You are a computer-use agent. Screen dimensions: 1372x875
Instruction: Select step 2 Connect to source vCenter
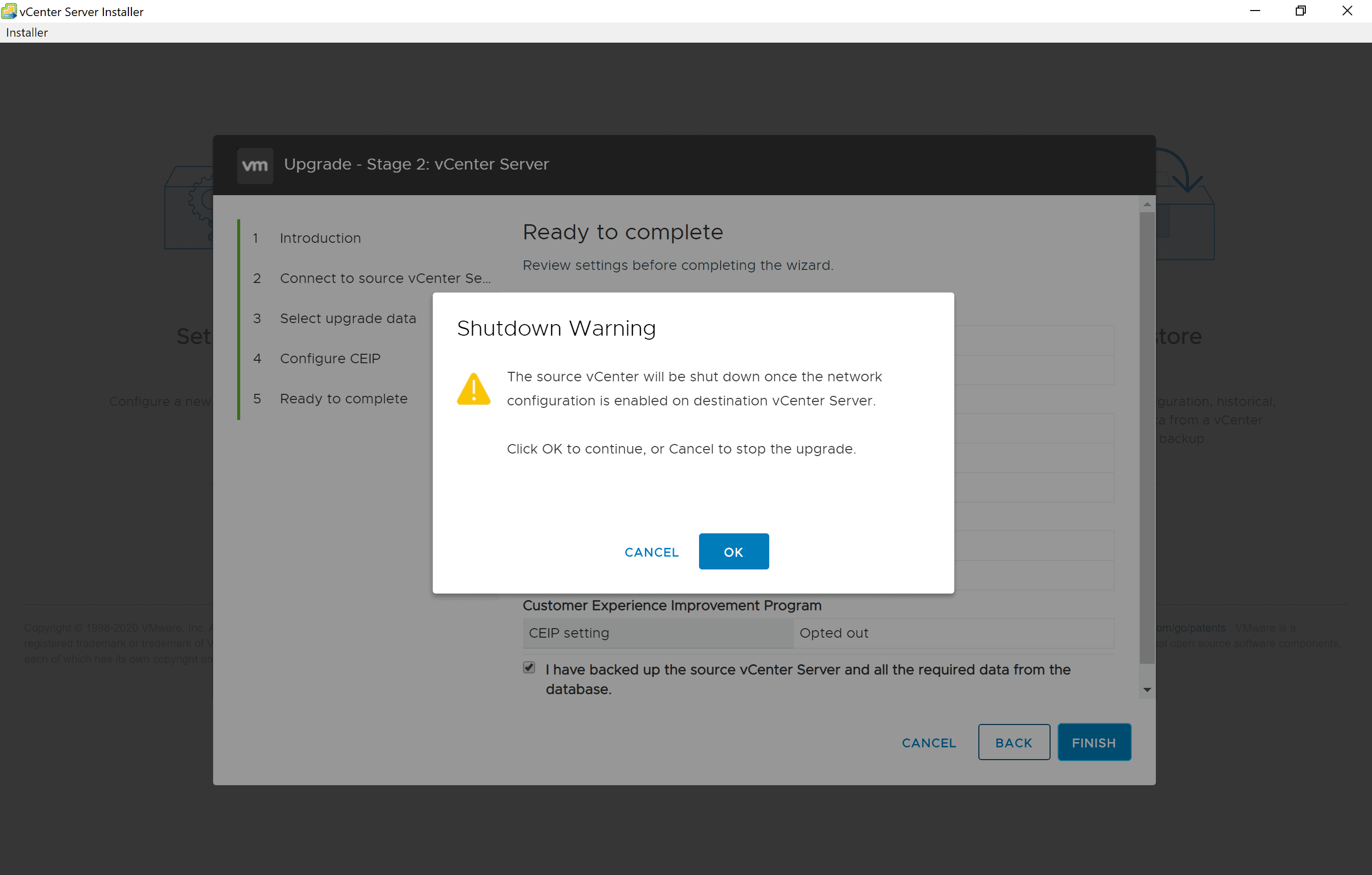[x=372, y=278]
